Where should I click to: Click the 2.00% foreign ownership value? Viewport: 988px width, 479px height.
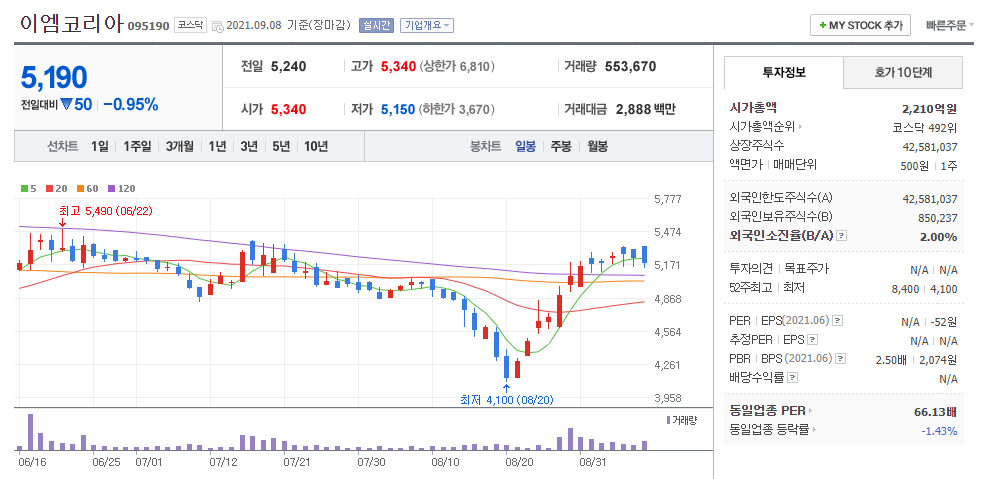(941, 237)
